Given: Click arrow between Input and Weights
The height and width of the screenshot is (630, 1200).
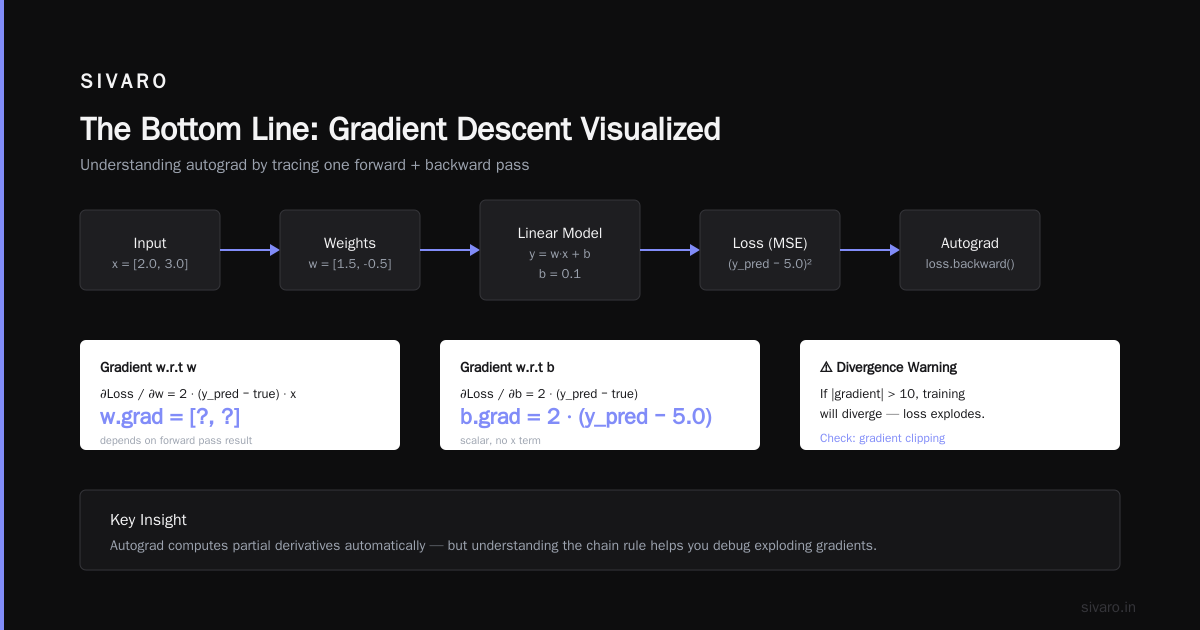Looking at the screenshot, I should 250,250.
